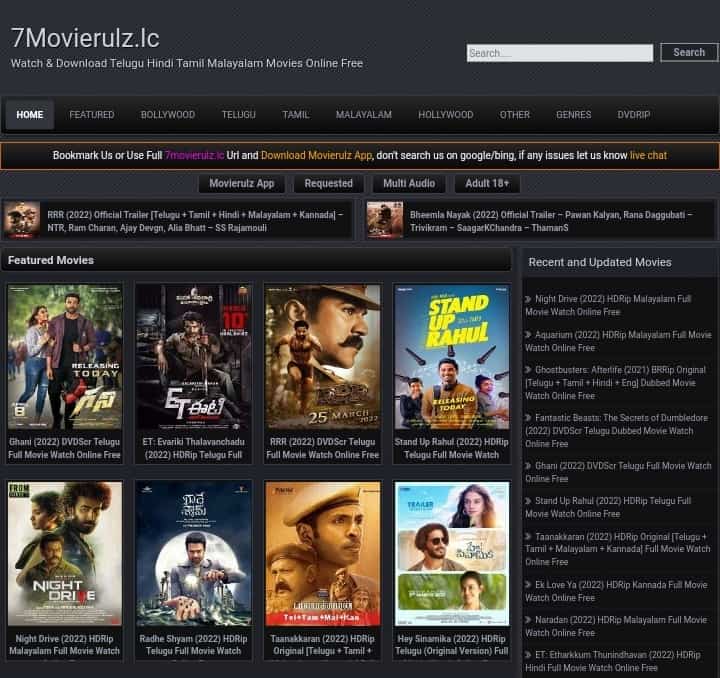720x678 pixels.
Task: Open the OTHER menu item
Action: [515, 115]
